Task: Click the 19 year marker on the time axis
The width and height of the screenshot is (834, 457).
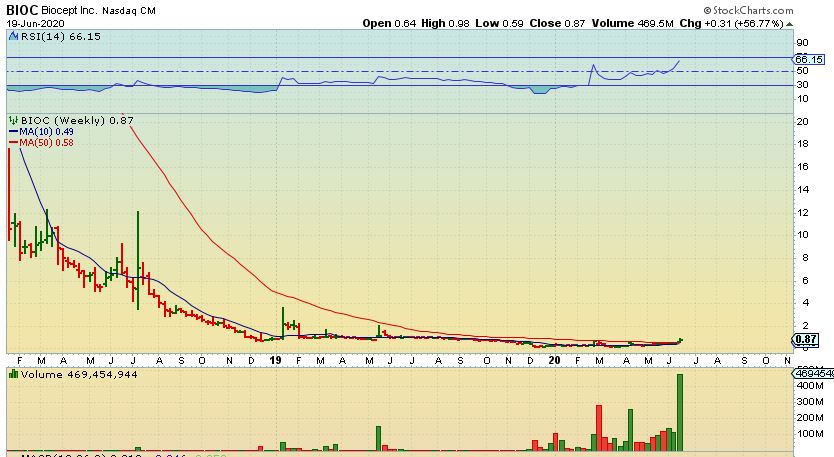Action: (276, 360)
